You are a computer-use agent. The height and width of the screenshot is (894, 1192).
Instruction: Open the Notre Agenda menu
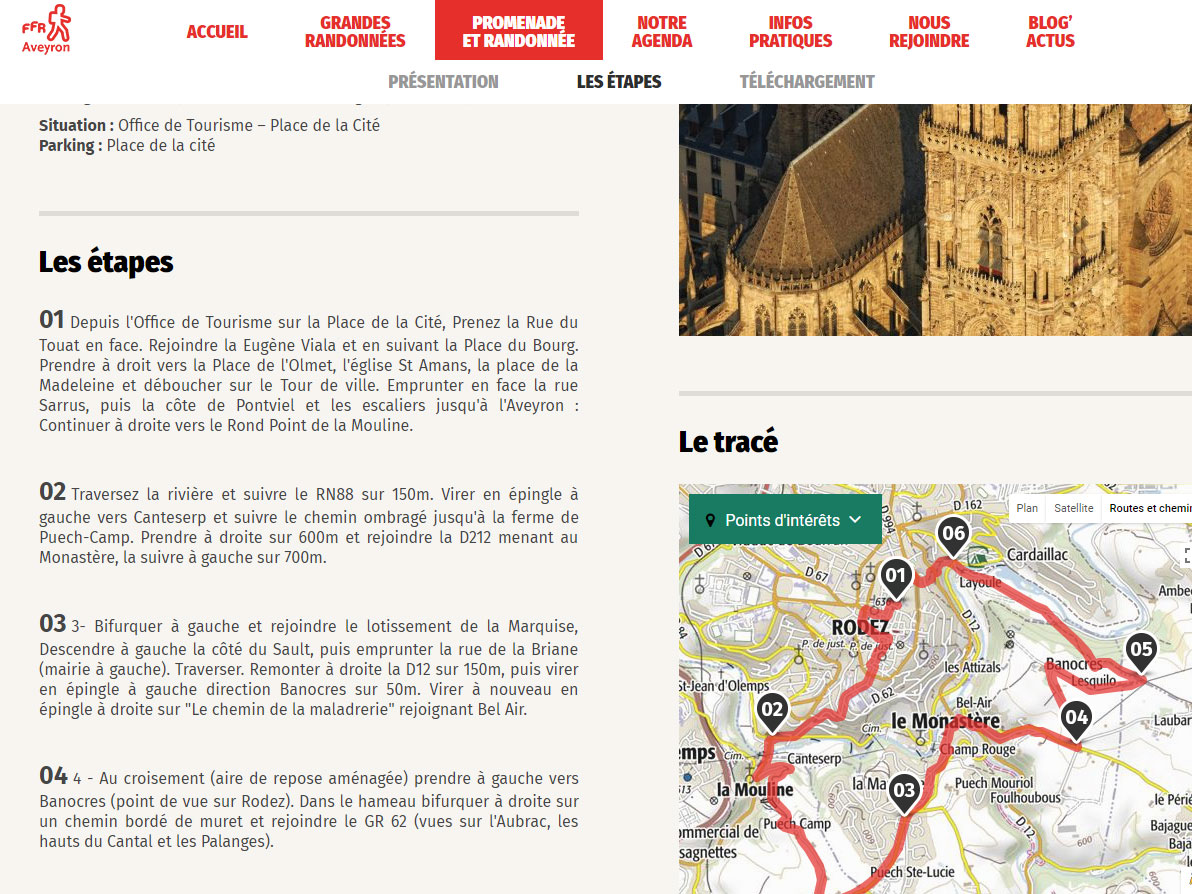pos(661,32)
